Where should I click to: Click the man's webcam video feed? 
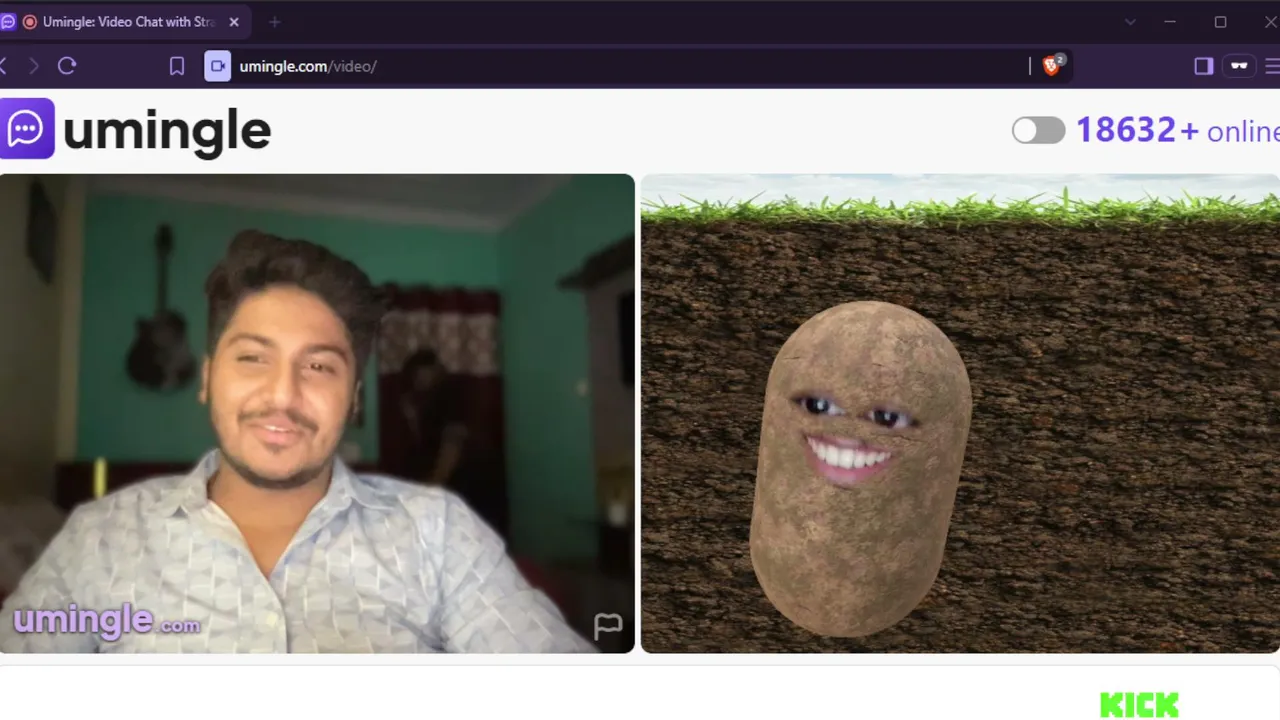click(317, 413)
